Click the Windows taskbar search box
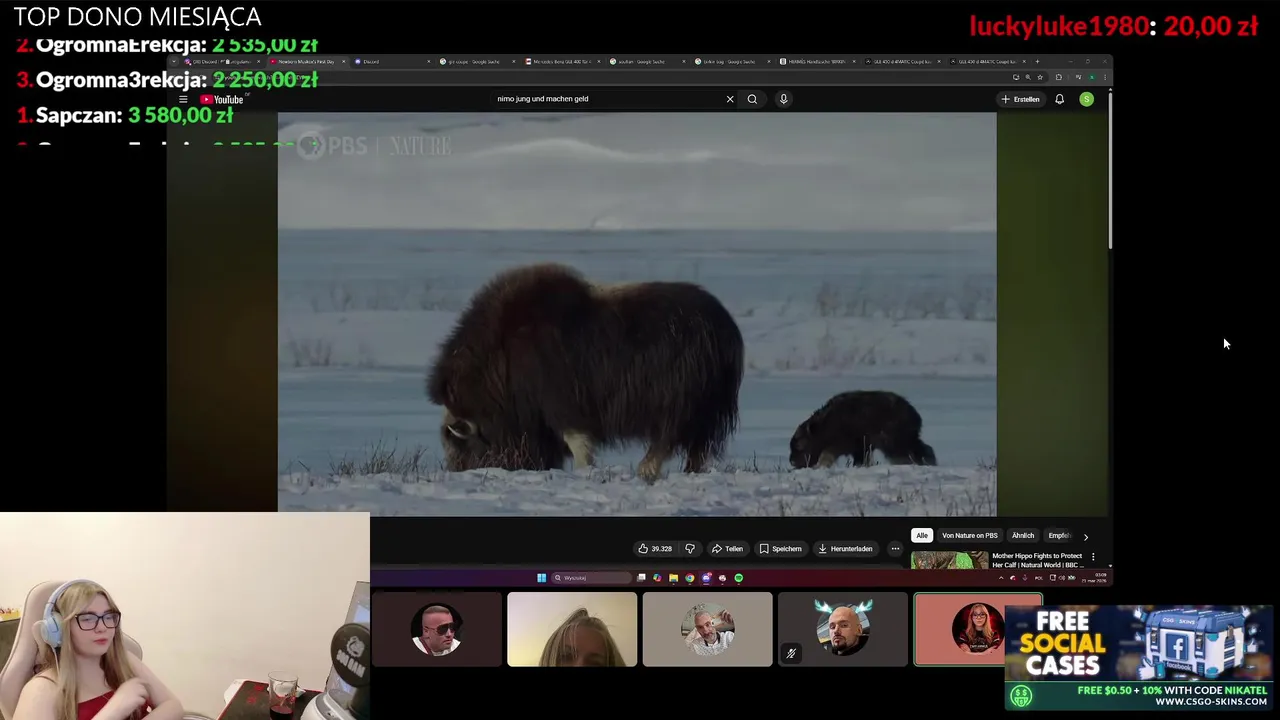The width and height of the screenshot is (1280, 720). pyautogui.click(x=591, y=578)
